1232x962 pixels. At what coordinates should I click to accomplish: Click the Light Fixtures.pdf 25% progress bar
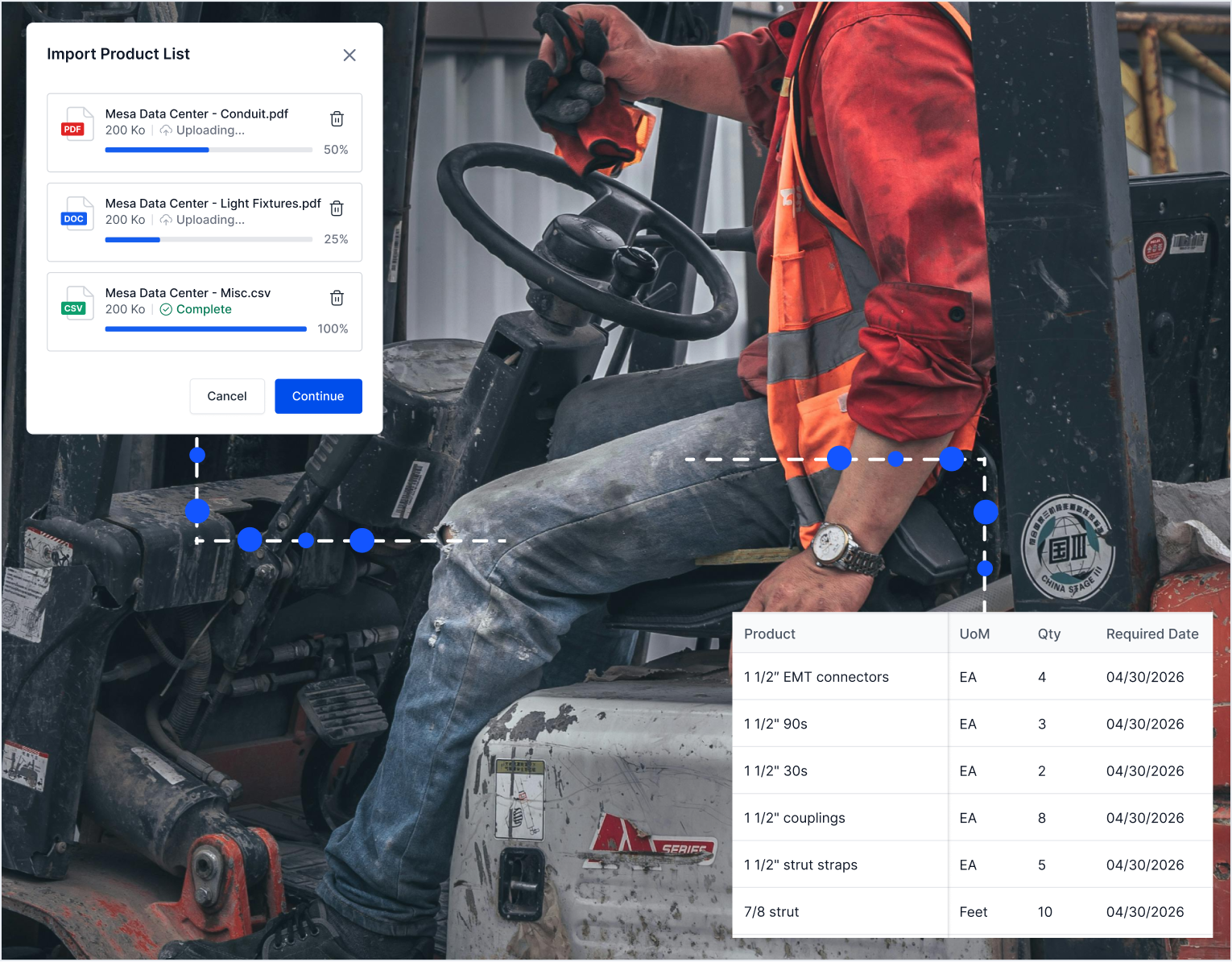pyautogui.click(x=209, y=239)
